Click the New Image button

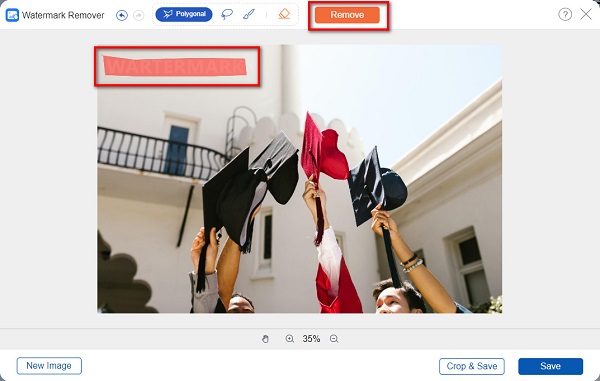click(x=49, y=366)
